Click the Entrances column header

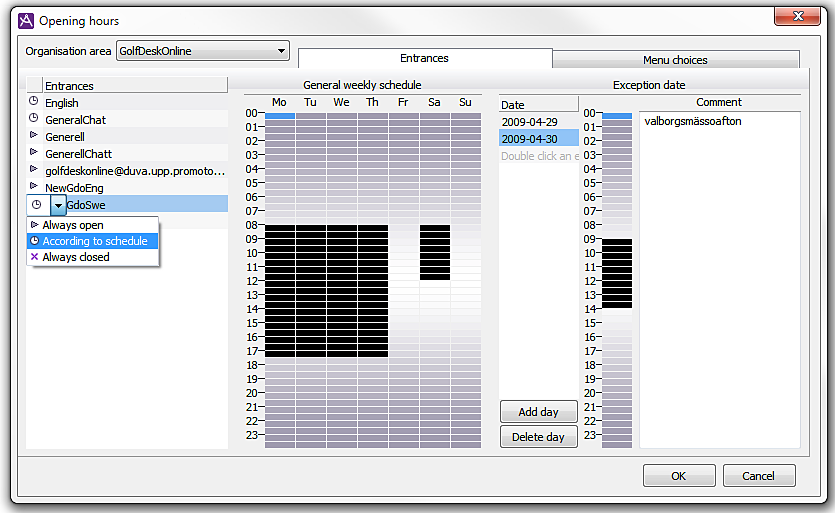[x=135, y=86]
